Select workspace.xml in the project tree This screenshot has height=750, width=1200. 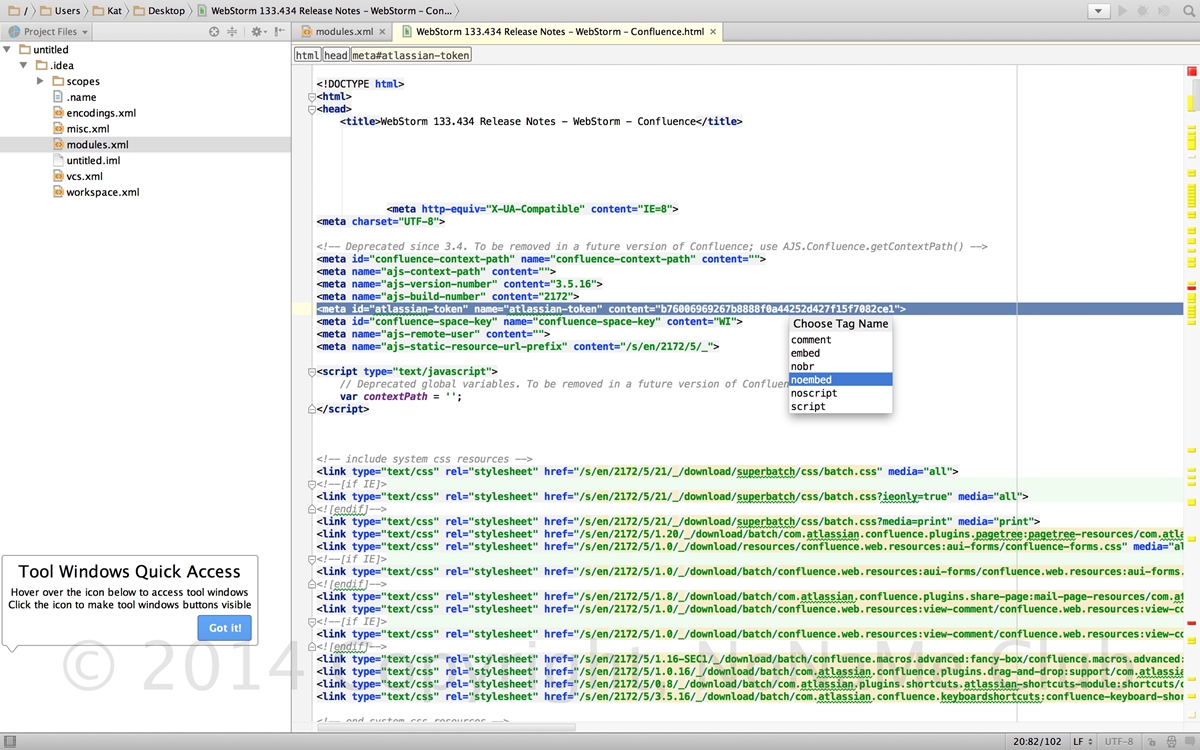pos(102,192)
